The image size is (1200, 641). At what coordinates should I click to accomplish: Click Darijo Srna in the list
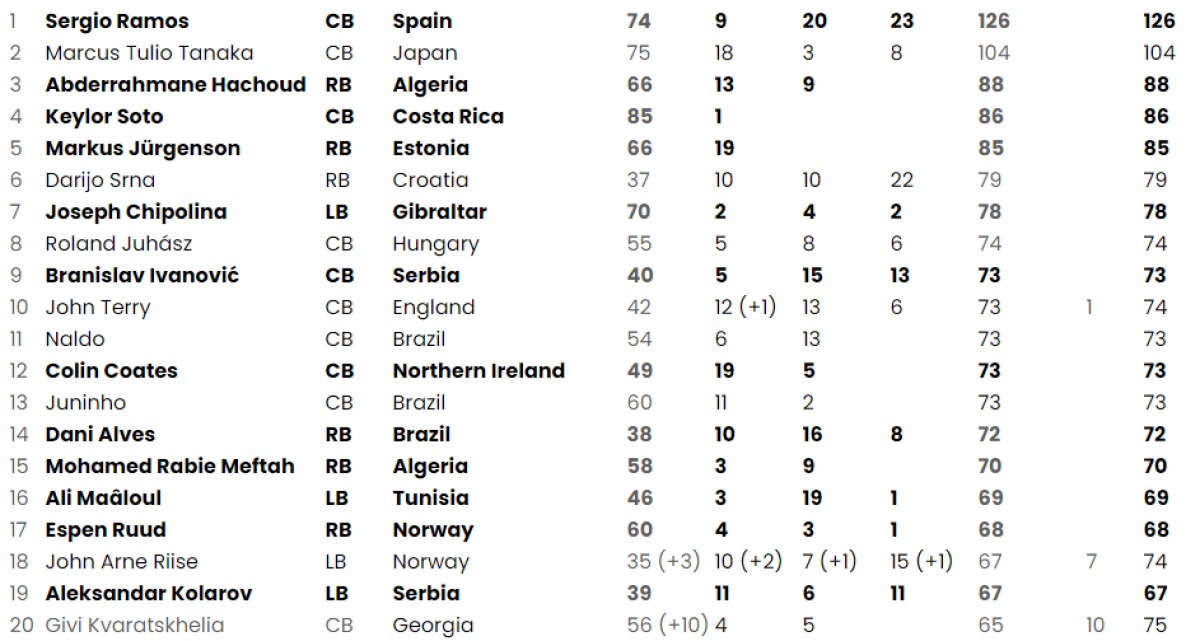[100, 180]
